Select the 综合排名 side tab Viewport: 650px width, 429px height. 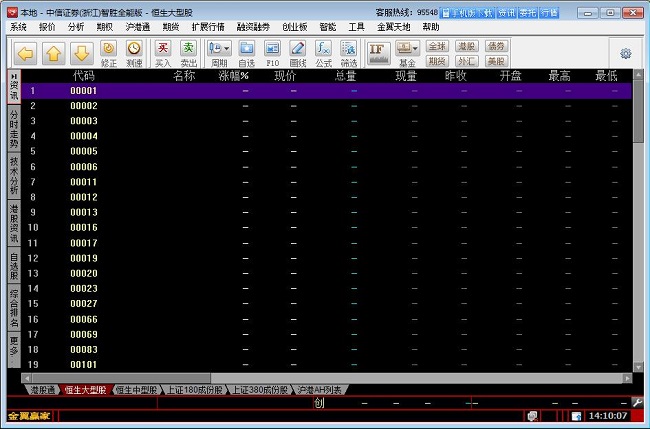pos(14,308)
